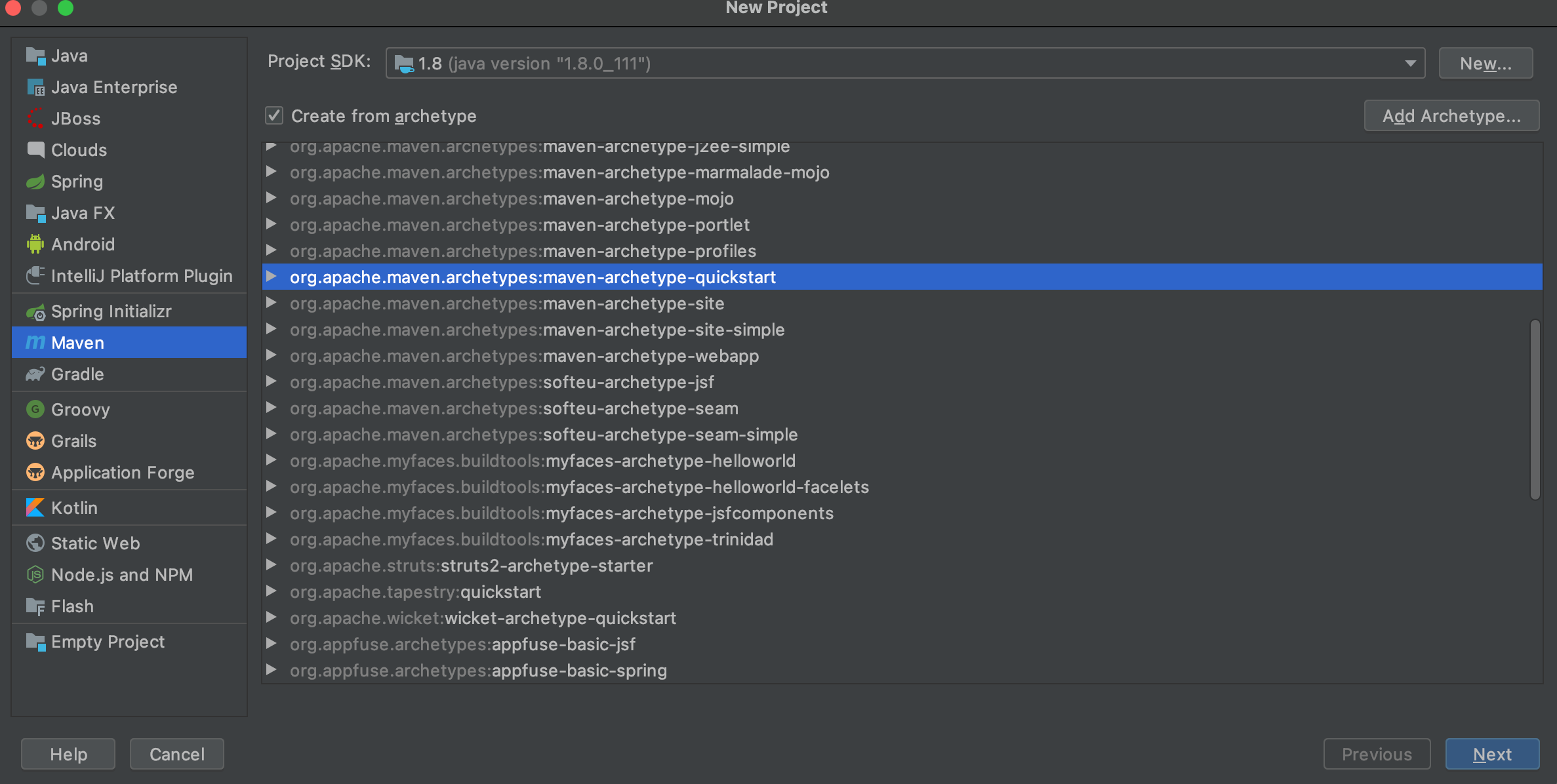Image resolution: width=1557 pixels, height=784 pixels.
Task: Open the Project SDK dropdown
Action: pos(1410,64)
